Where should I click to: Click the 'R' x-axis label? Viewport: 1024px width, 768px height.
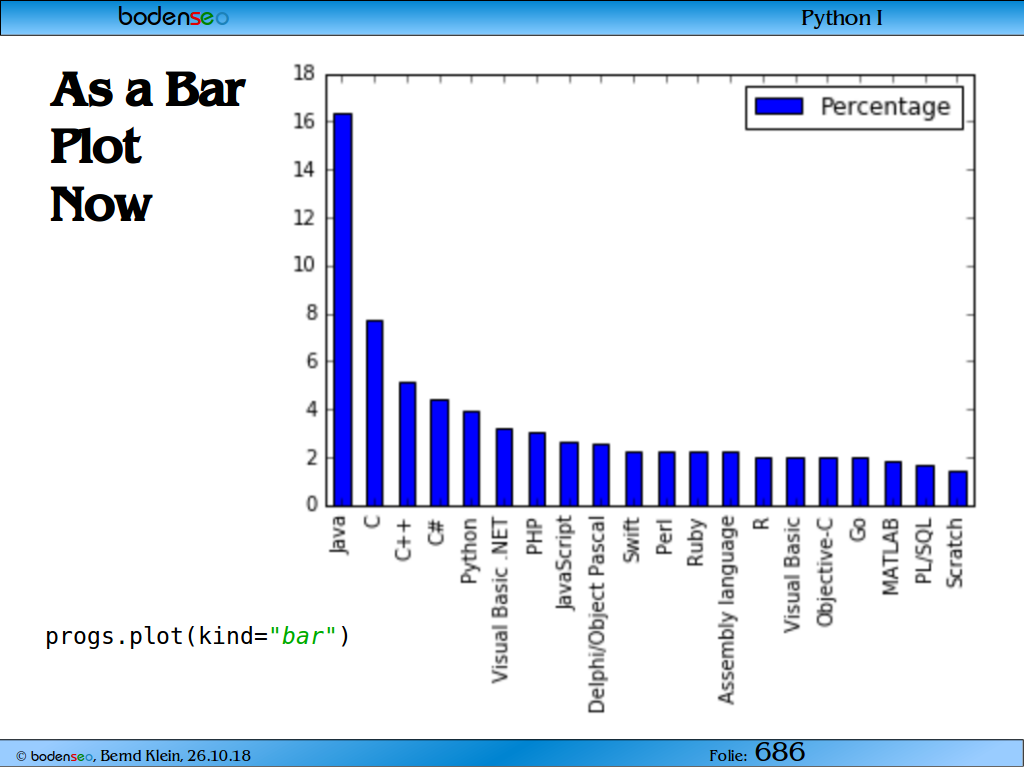click(761, 523)
